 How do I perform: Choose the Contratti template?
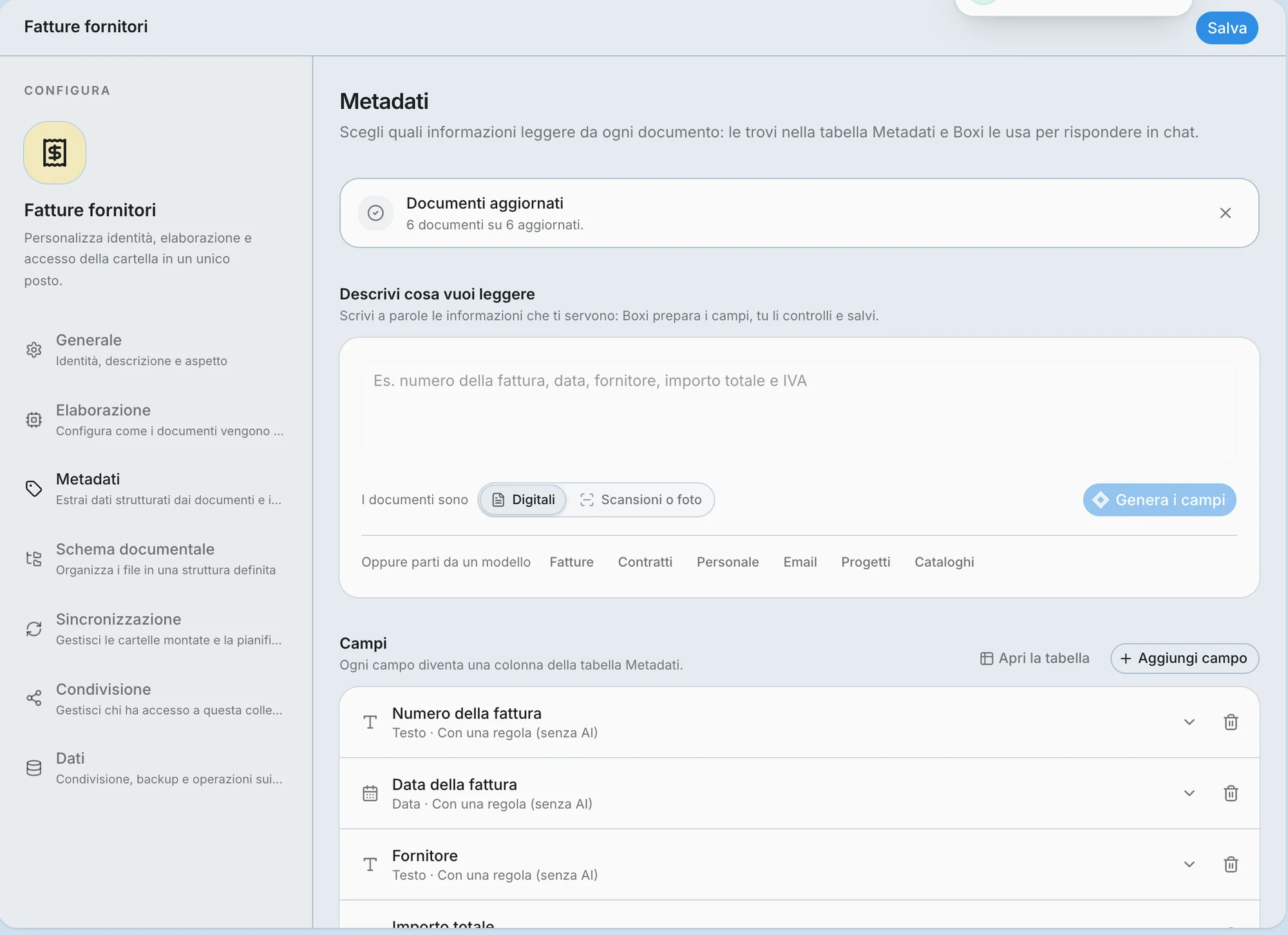(x=645, y=562)
